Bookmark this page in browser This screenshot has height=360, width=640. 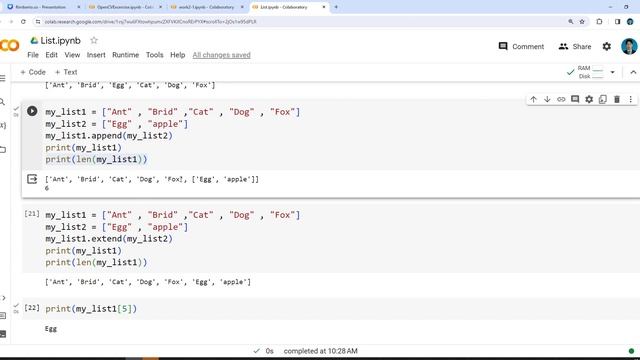(x=582, y=22)
